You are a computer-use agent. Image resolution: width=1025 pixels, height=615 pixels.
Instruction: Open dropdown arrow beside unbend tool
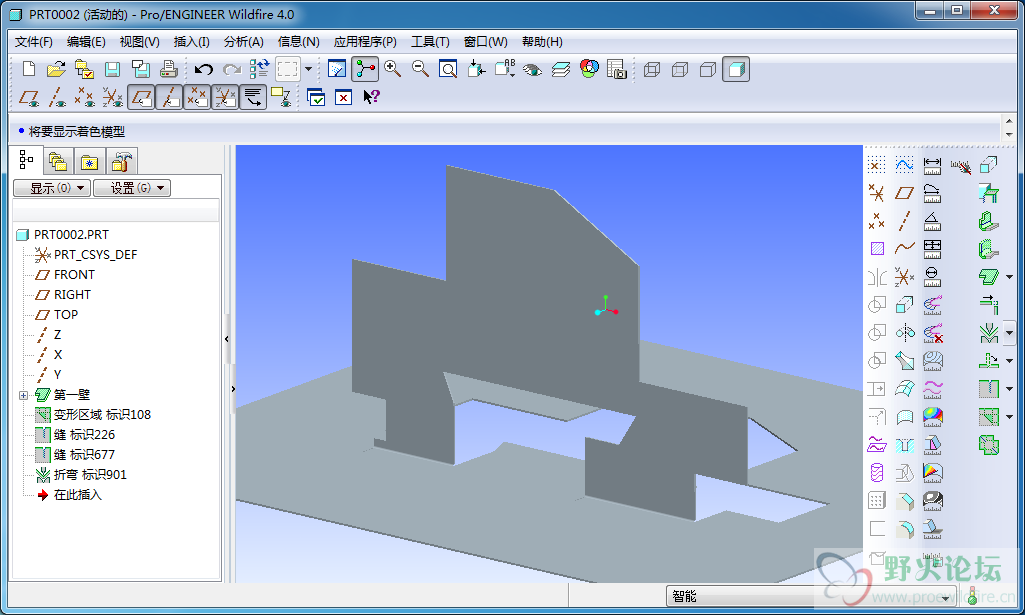tap(1009, 361)
